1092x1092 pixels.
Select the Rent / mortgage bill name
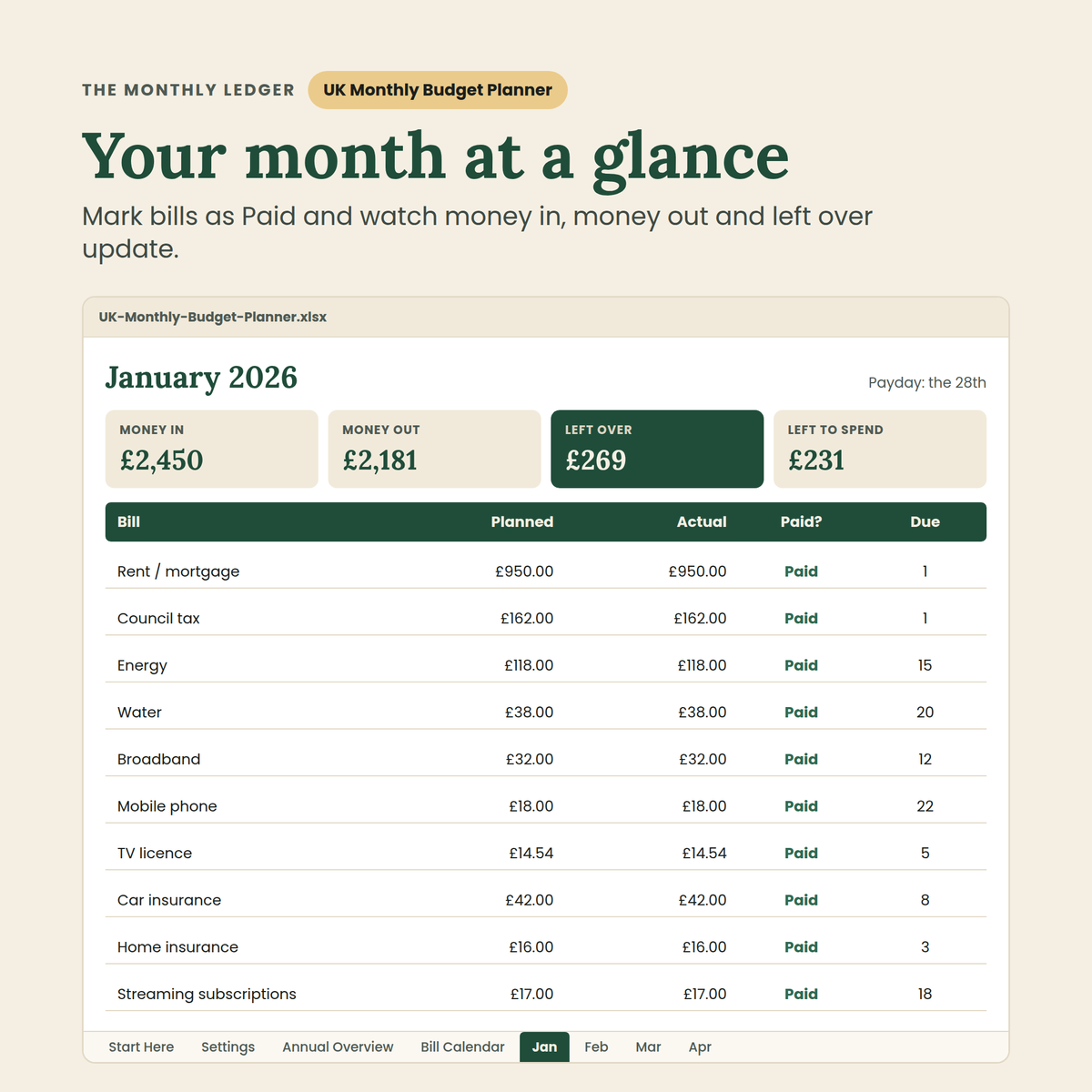178,571
